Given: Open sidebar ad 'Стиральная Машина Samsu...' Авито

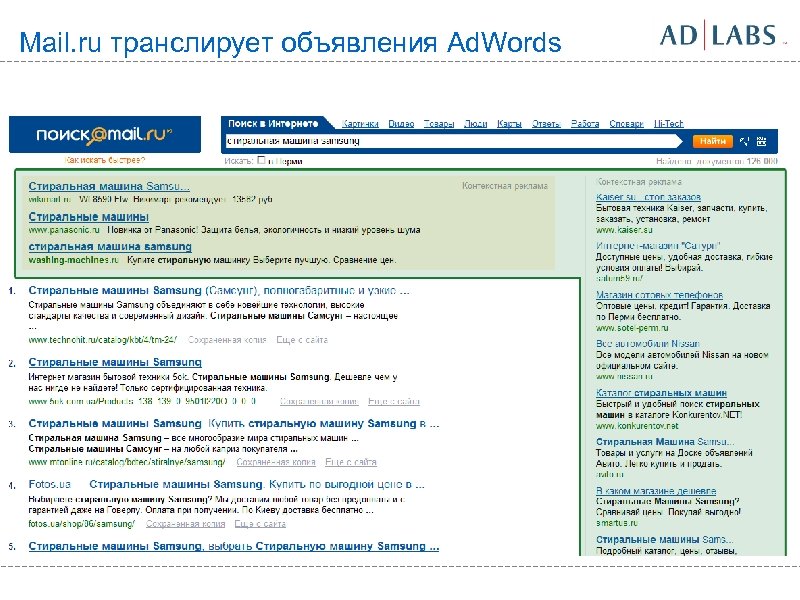Looking at the screenshot, I should [x=665, y=442].
